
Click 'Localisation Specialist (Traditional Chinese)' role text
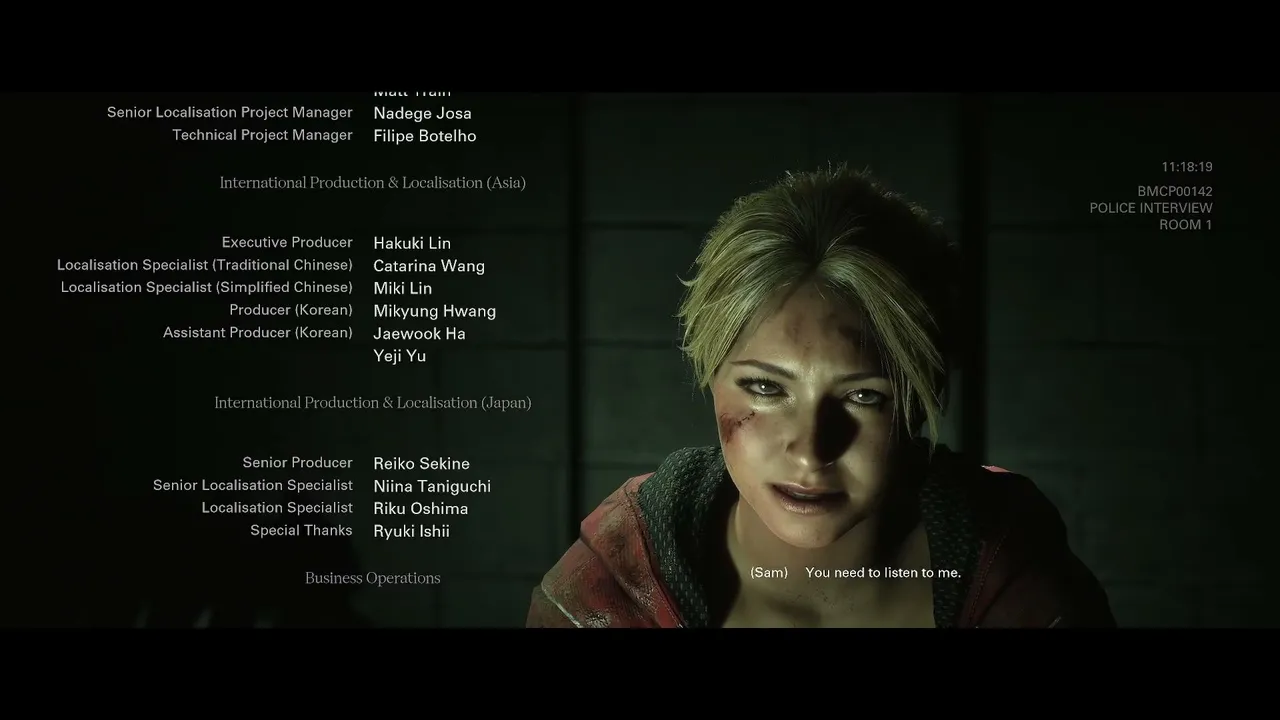[x=205, y=265]
